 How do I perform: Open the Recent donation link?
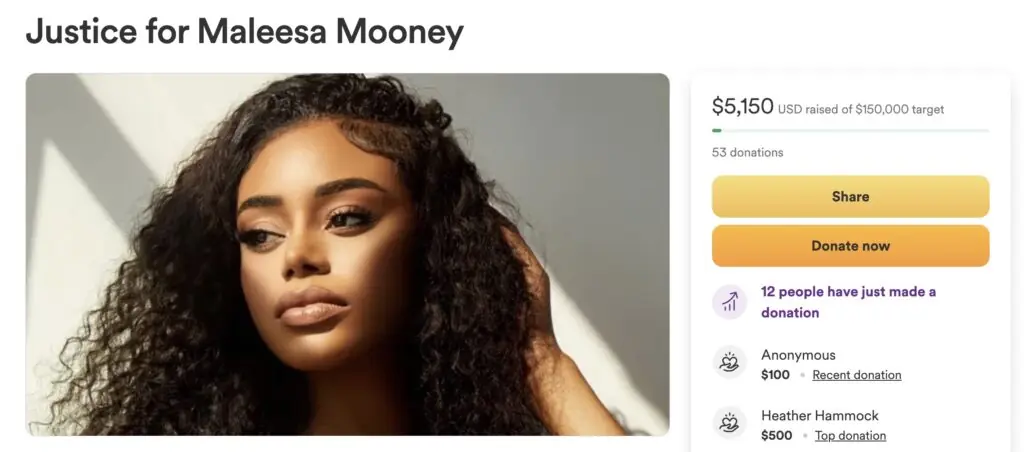pos(856,375)
